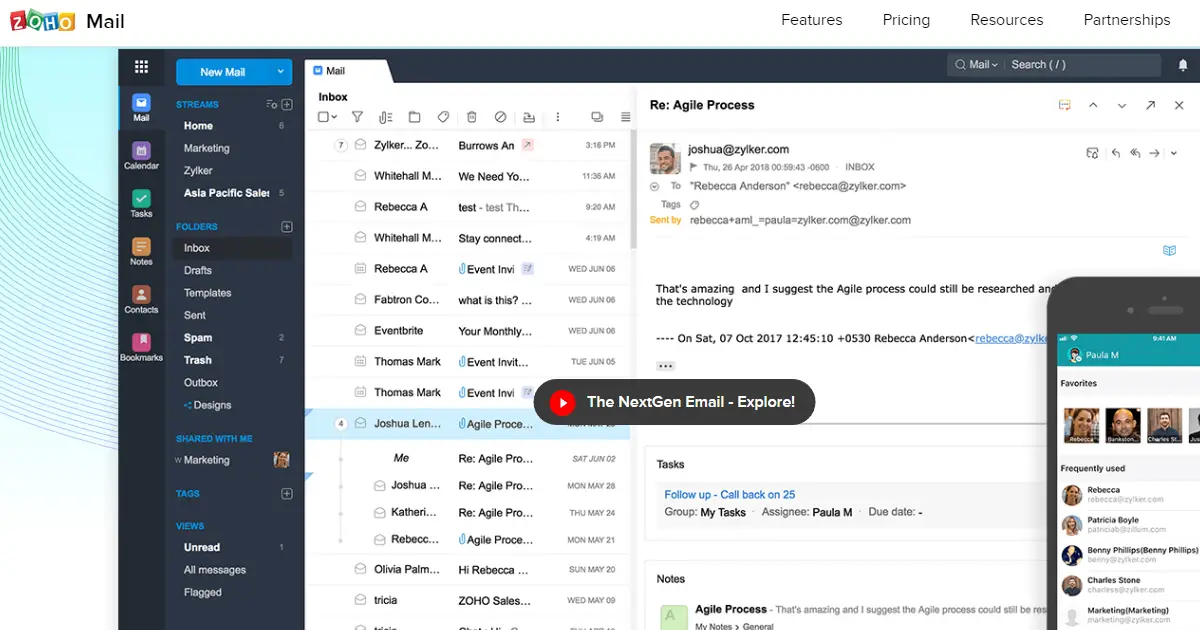The image size is (1200, 630).
Task: Open Partnerships in the top navigation
Action: click(x=1127, y=20)
